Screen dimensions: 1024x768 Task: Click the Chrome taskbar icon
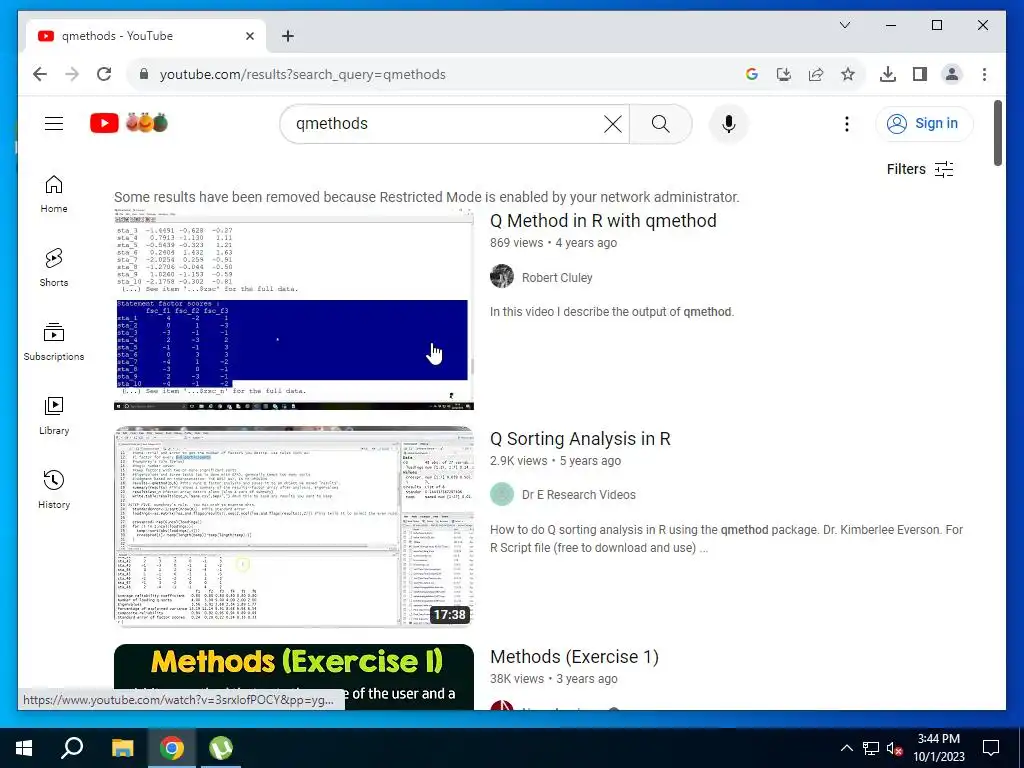(x=172, y=748)
